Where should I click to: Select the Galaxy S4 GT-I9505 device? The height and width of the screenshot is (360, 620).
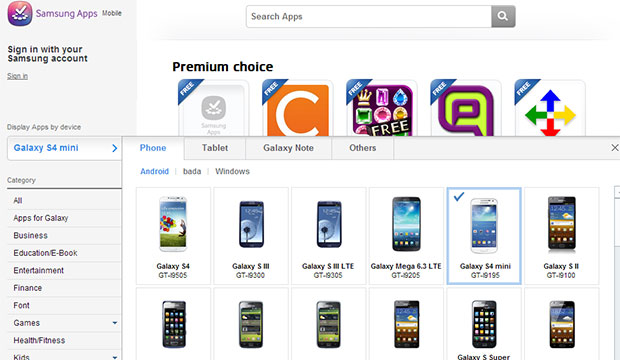(173, 236)
